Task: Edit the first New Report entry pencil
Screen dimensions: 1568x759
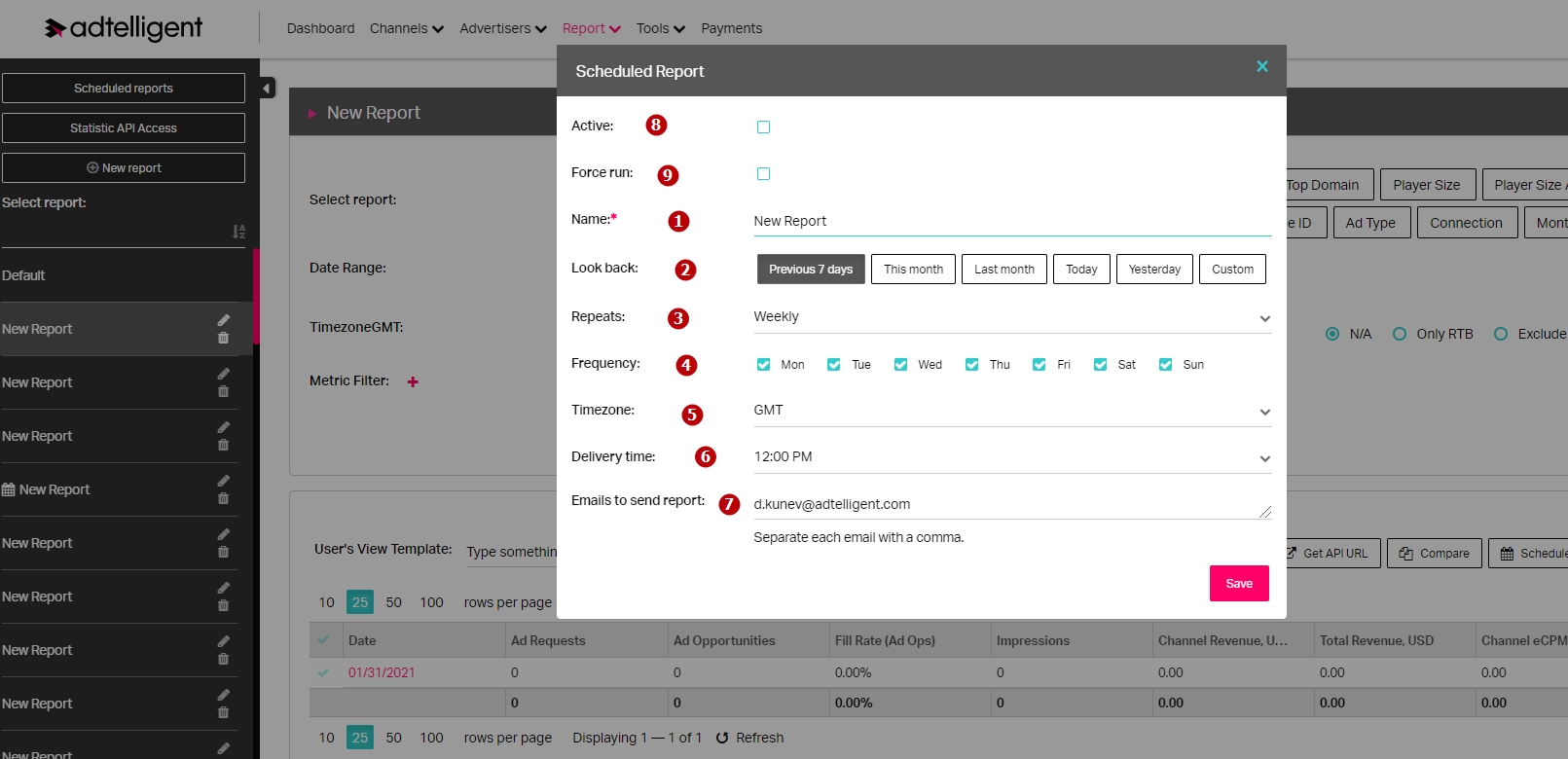Action: 223,320
